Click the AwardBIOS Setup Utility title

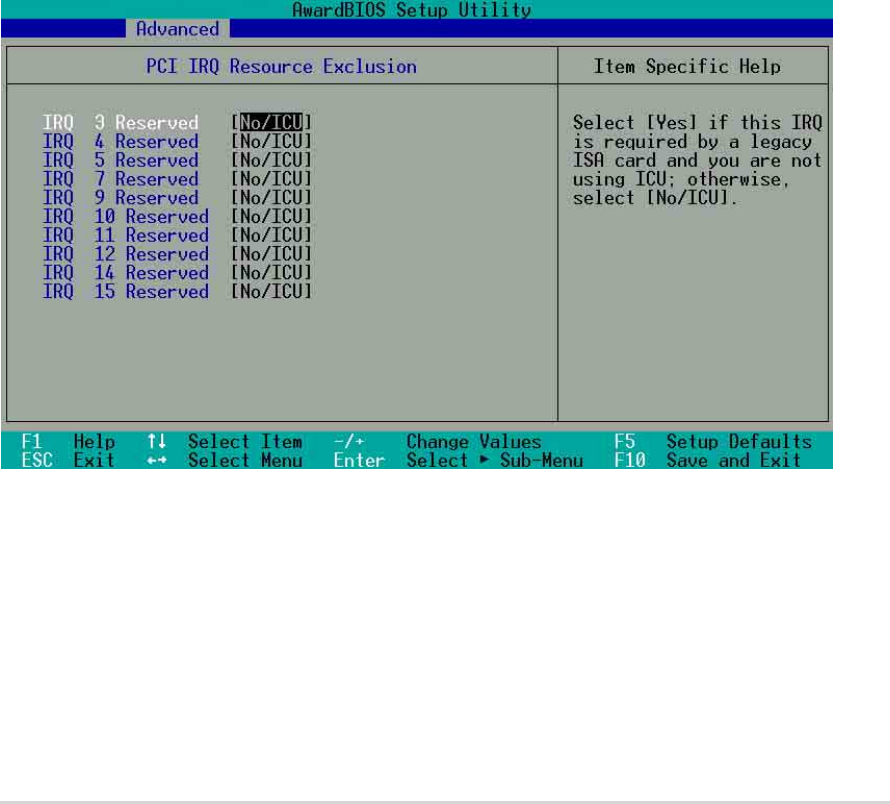[x=412, y=10]
